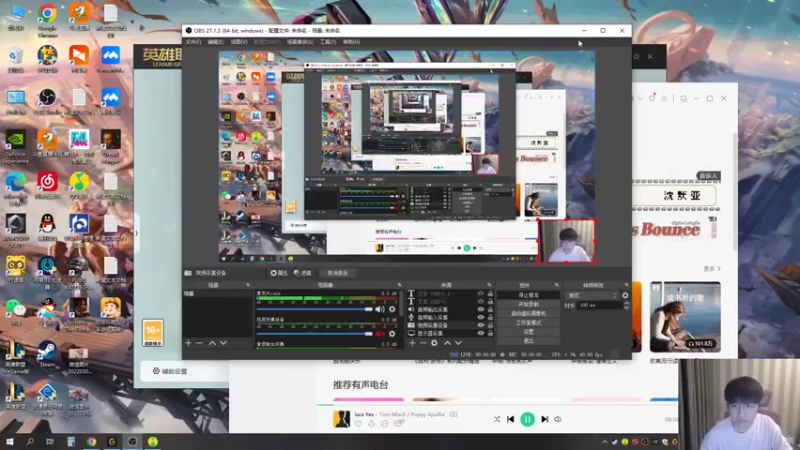The height and width of the screenshot is (450, 800).
Task: Open OBS 设置 settings button
Action: (x=529, y=332)
